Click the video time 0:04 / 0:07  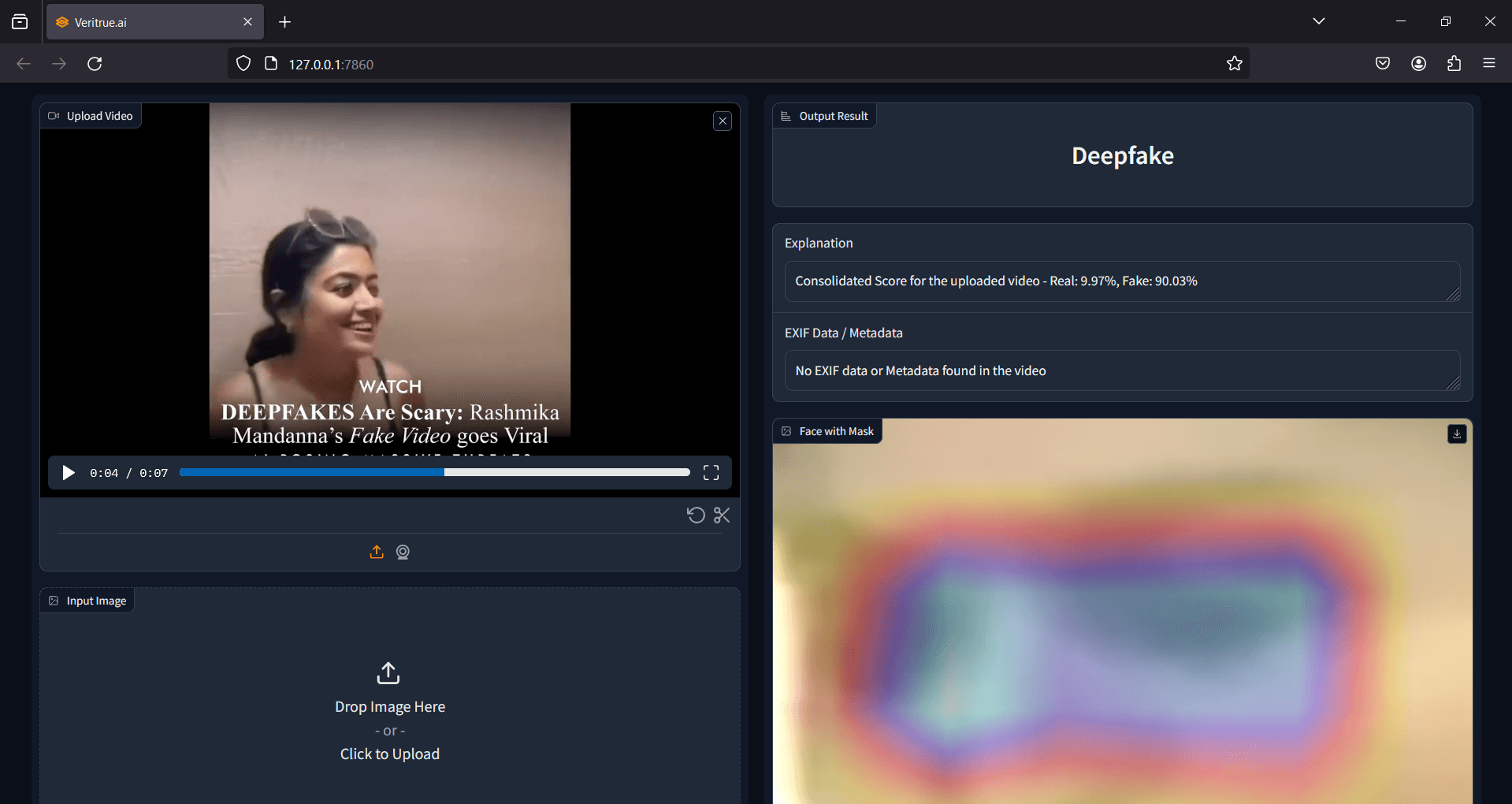(128, 473)
